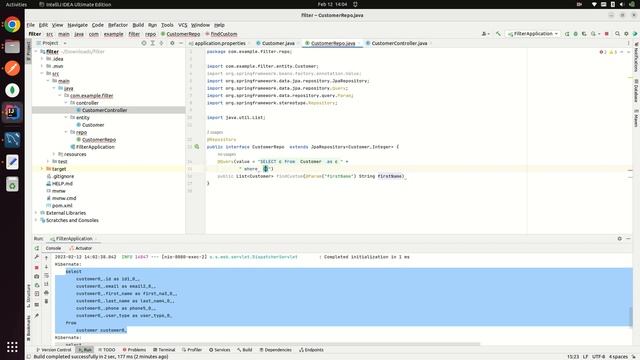The width and height of the screenshot is (640, 360).
Task: Stop the process in Run panel sidebar
Action: click(x=37, y=267)
